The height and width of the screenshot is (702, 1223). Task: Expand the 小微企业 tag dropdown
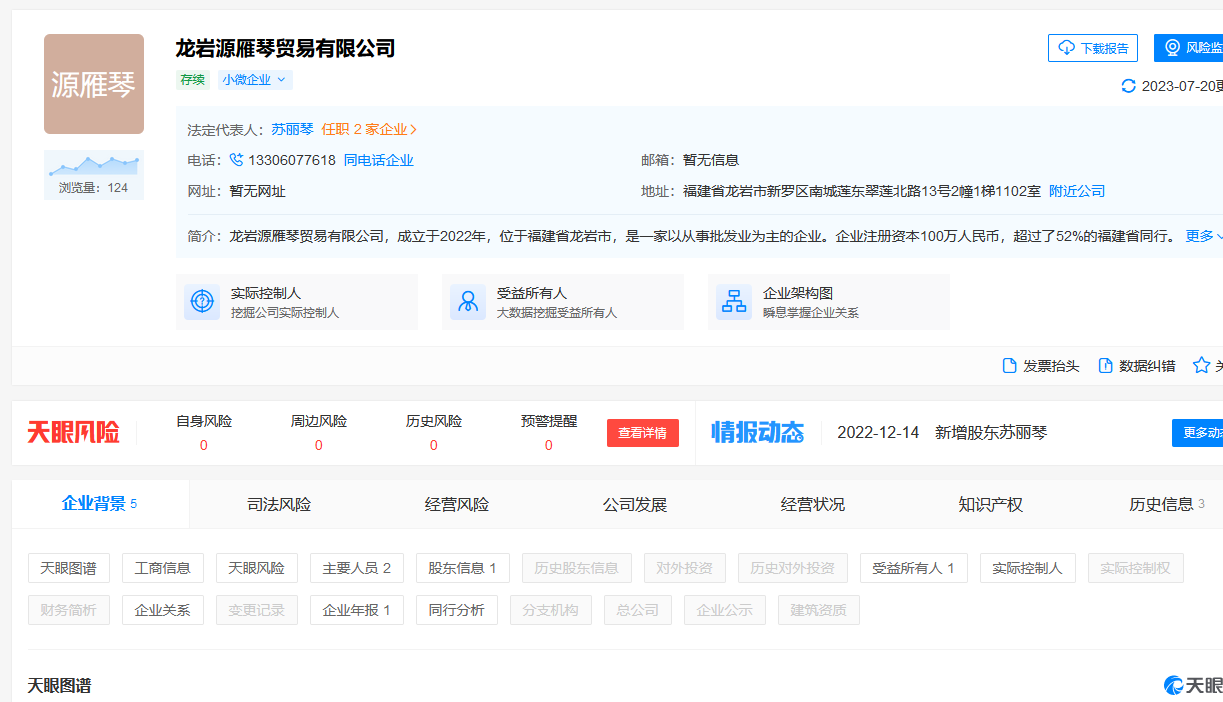255,80
